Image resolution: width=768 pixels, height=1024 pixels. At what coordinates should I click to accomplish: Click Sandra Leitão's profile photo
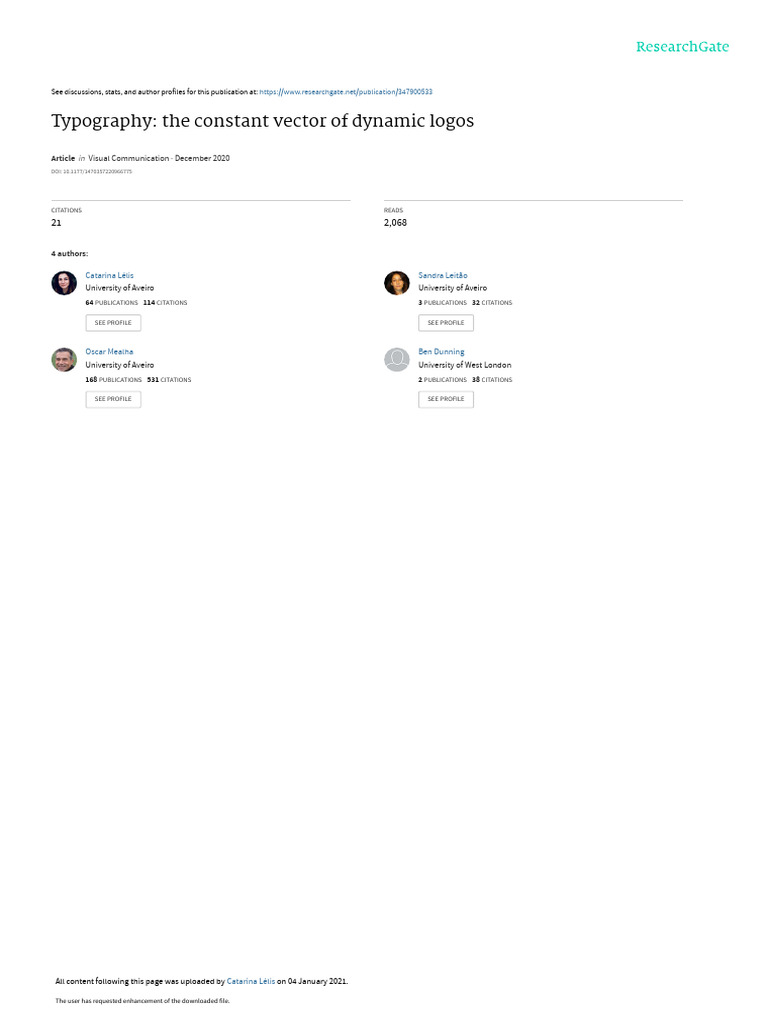(397, 283)
